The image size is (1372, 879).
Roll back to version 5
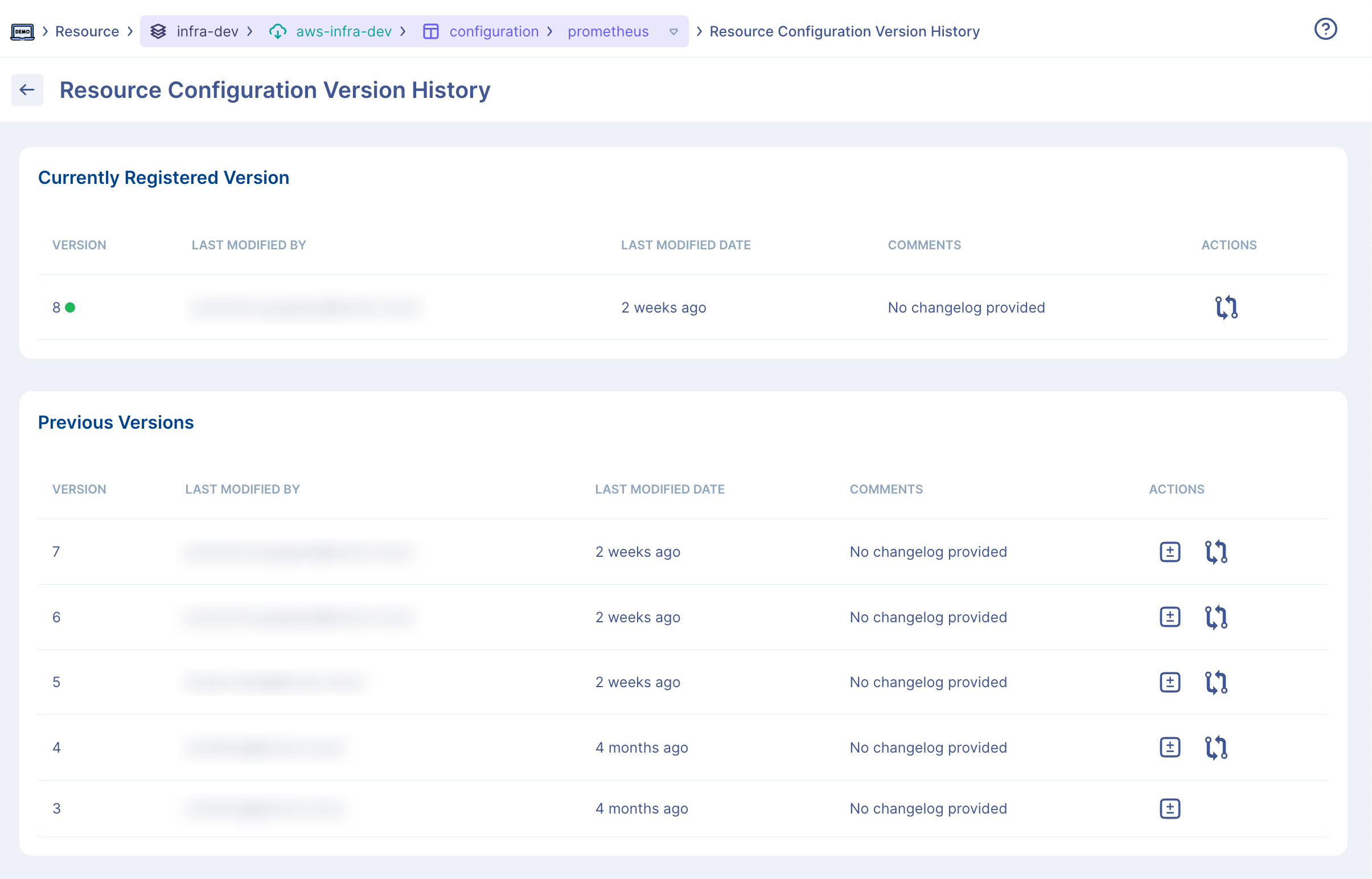[x=1215, y=682]
